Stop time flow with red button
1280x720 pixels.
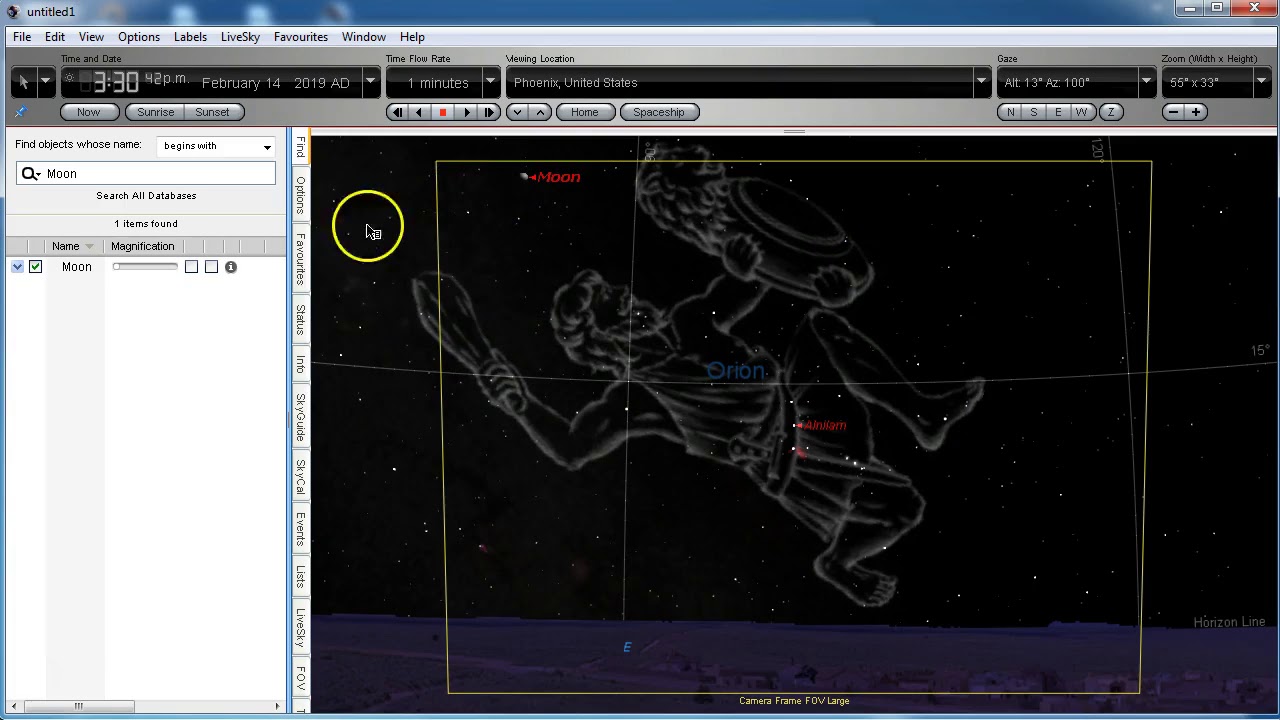[x=443, y=112]
